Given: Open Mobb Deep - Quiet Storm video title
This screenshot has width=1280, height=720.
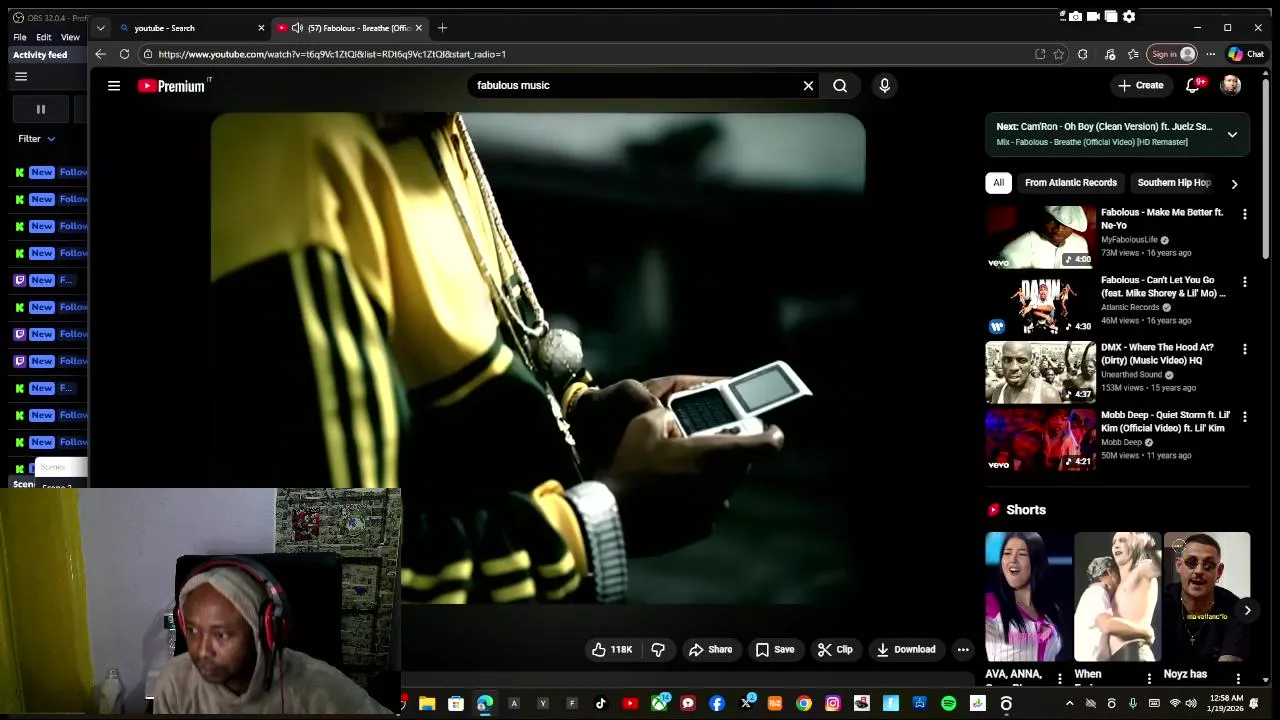Looking at the screenshot, I should coord(1166,421).
